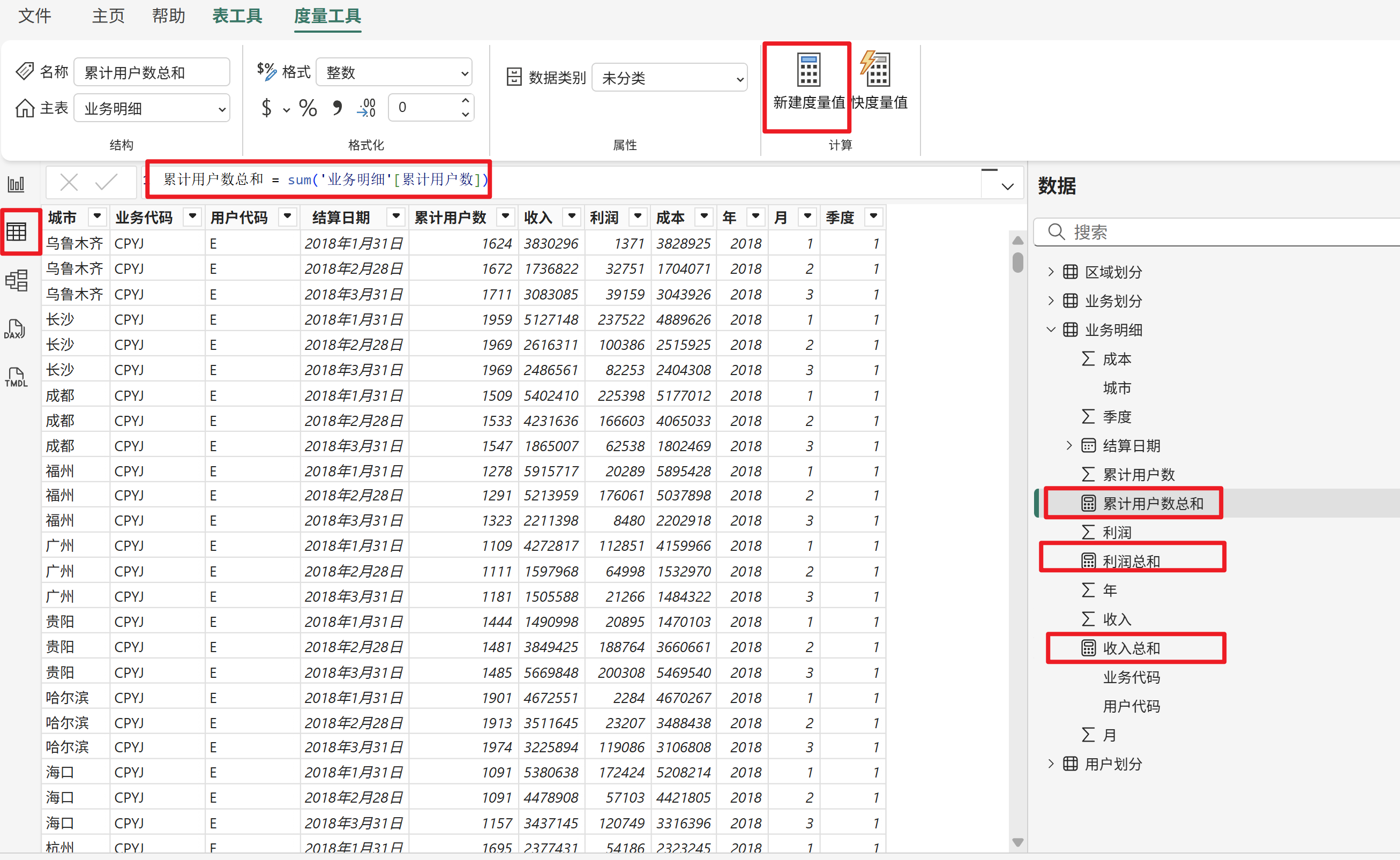
Task: Open the 城市 column filter dropdown
Action: [97, 216]
